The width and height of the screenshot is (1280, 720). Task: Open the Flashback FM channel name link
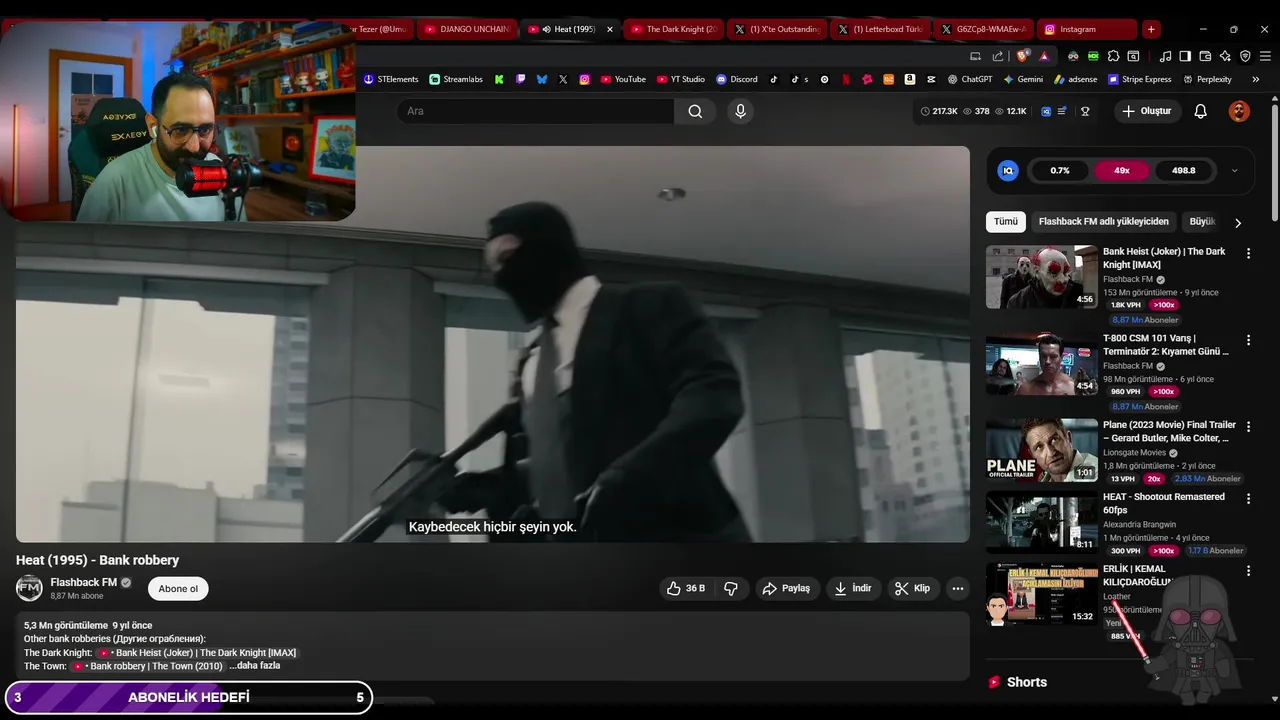(x=84, y=582)
